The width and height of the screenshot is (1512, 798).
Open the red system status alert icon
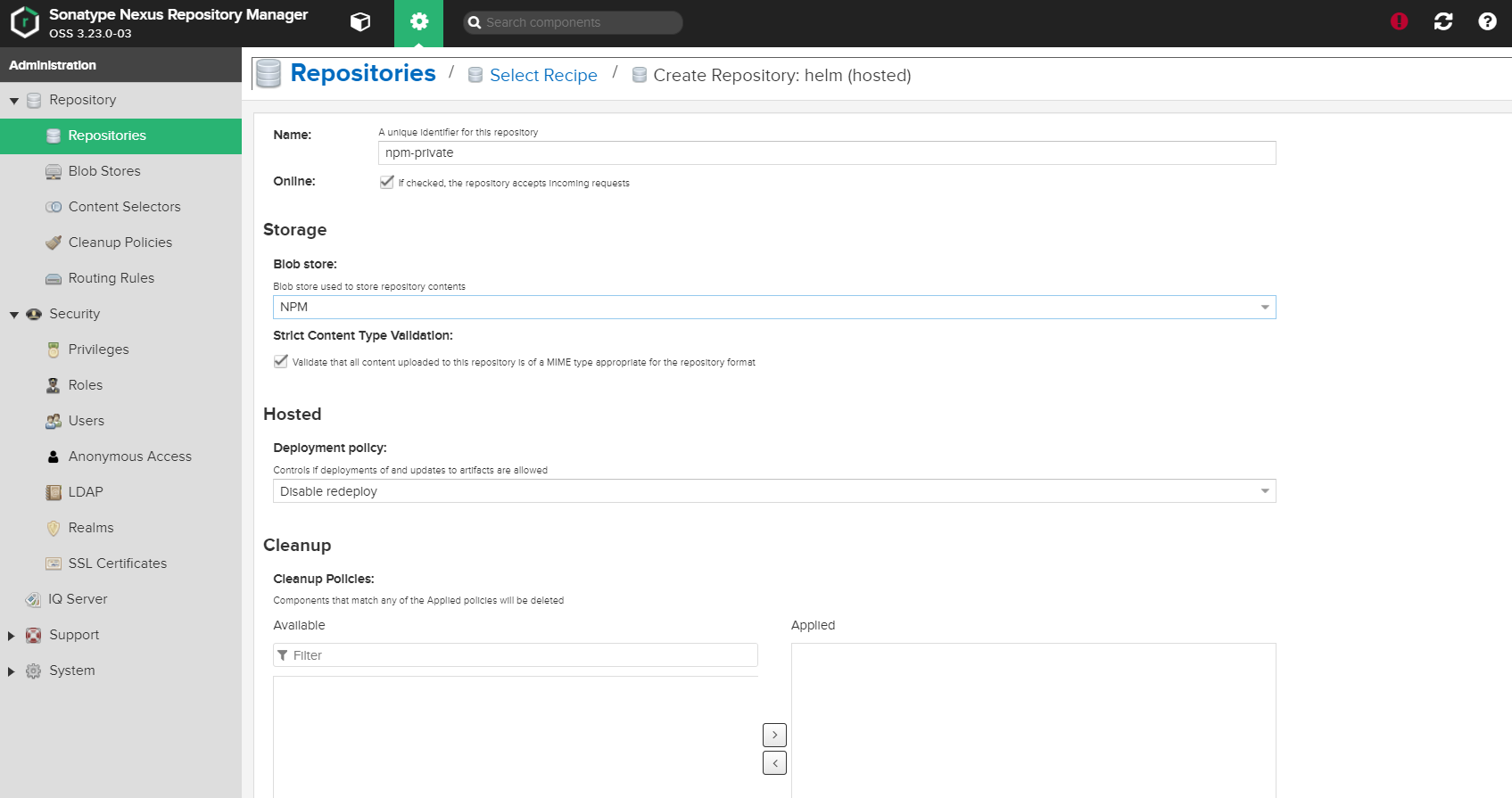[1399, 21]
